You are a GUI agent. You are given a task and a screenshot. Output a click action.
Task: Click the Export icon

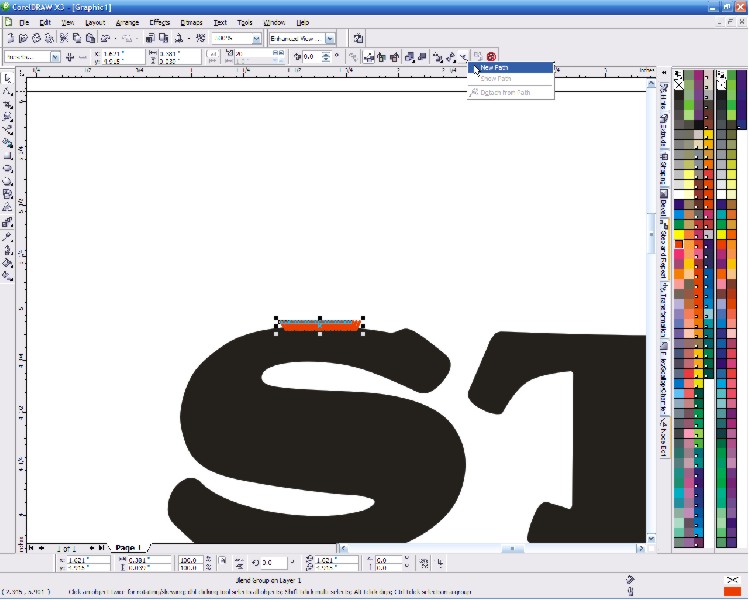163,38
